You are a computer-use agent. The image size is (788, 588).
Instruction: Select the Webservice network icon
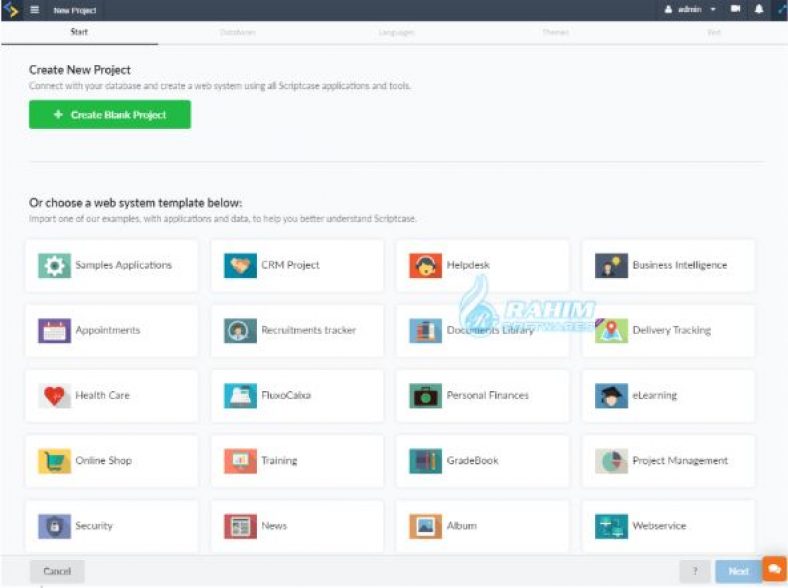611,526
